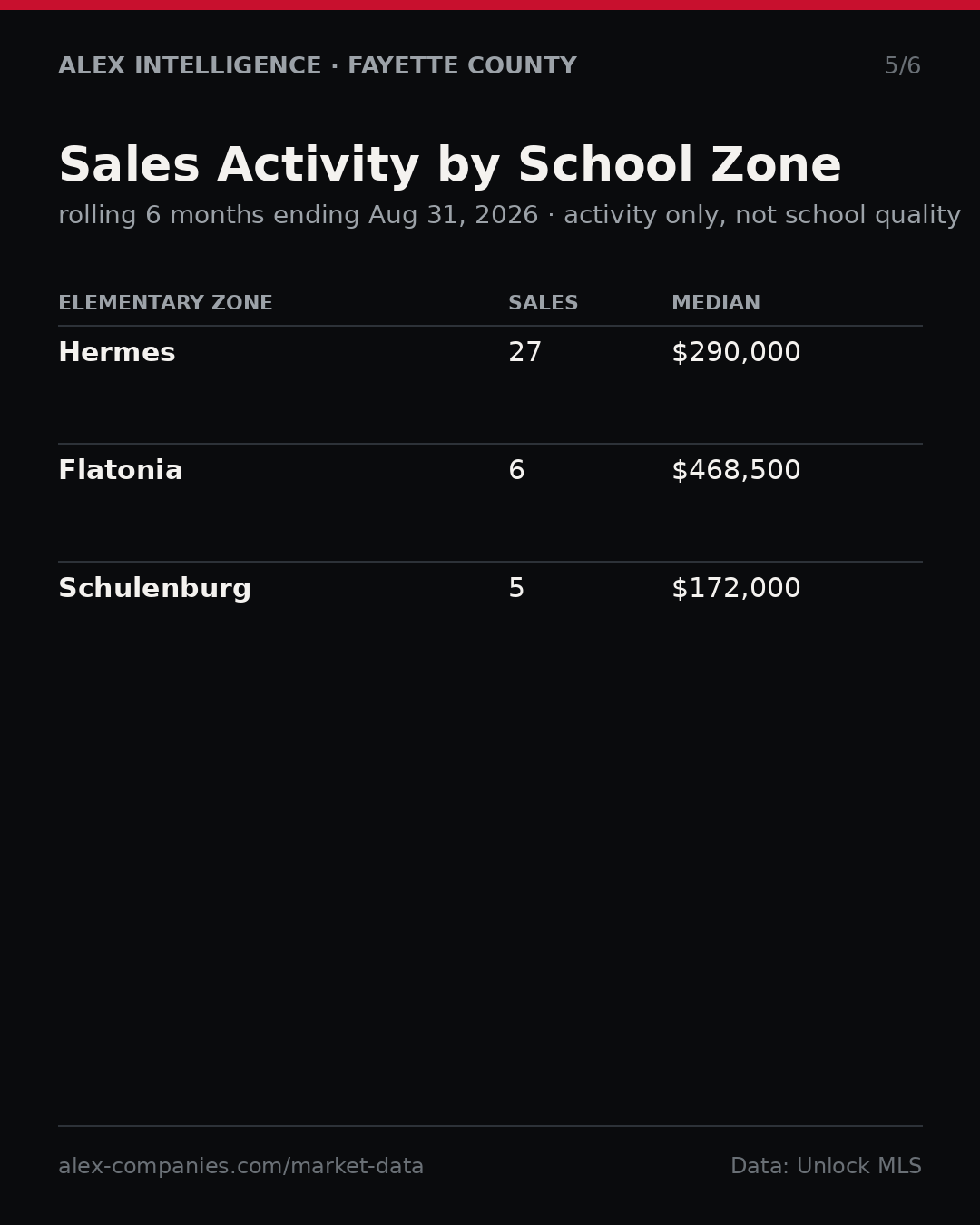980x1225 pixels.
Task: Click the Hermes median $290,000
Action: [736, 353]
